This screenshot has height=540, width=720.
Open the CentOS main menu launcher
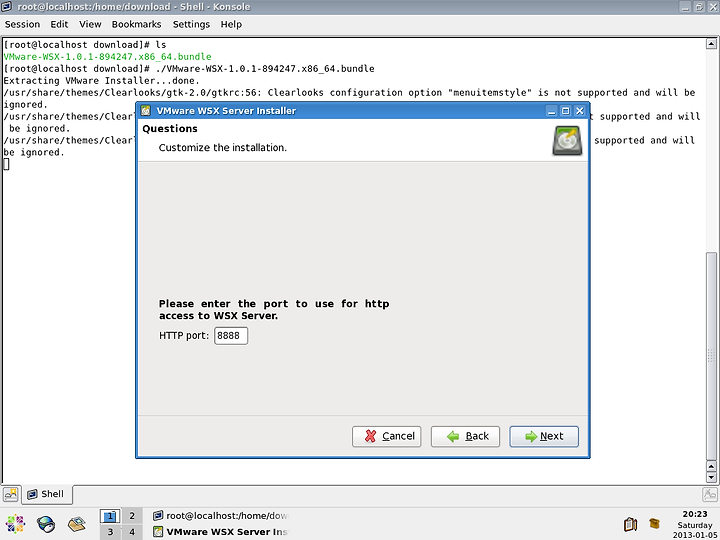(x=15, y=524)
